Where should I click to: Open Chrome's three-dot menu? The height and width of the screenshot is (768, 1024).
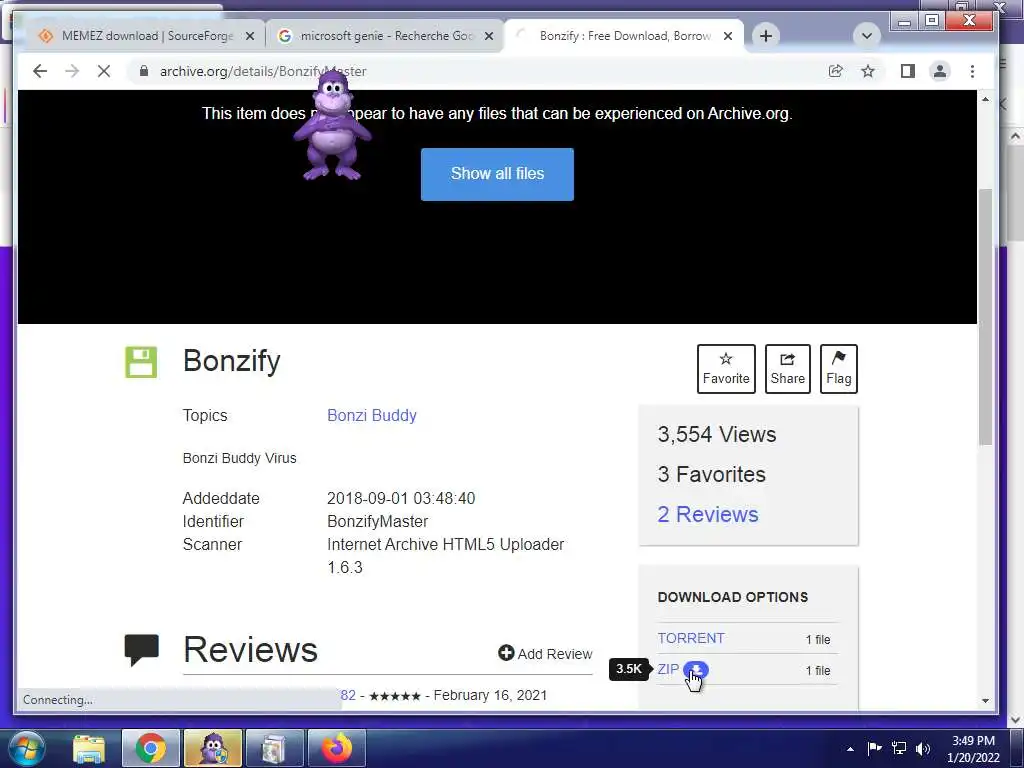pyautogui.click(x=972, y=71)
